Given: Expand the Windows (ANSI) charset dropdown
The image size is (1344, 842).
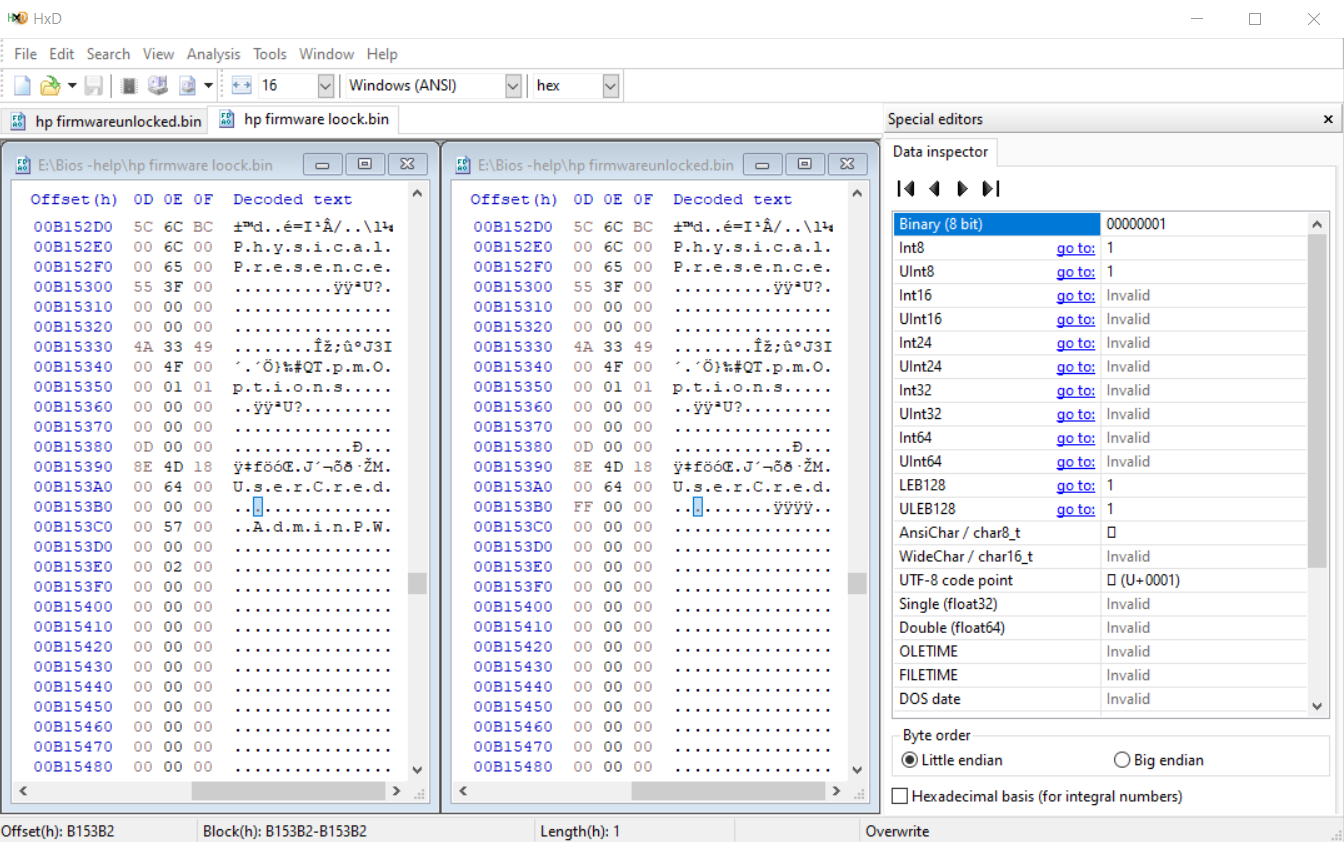Looking at the screenshot, I should (513, 86).
